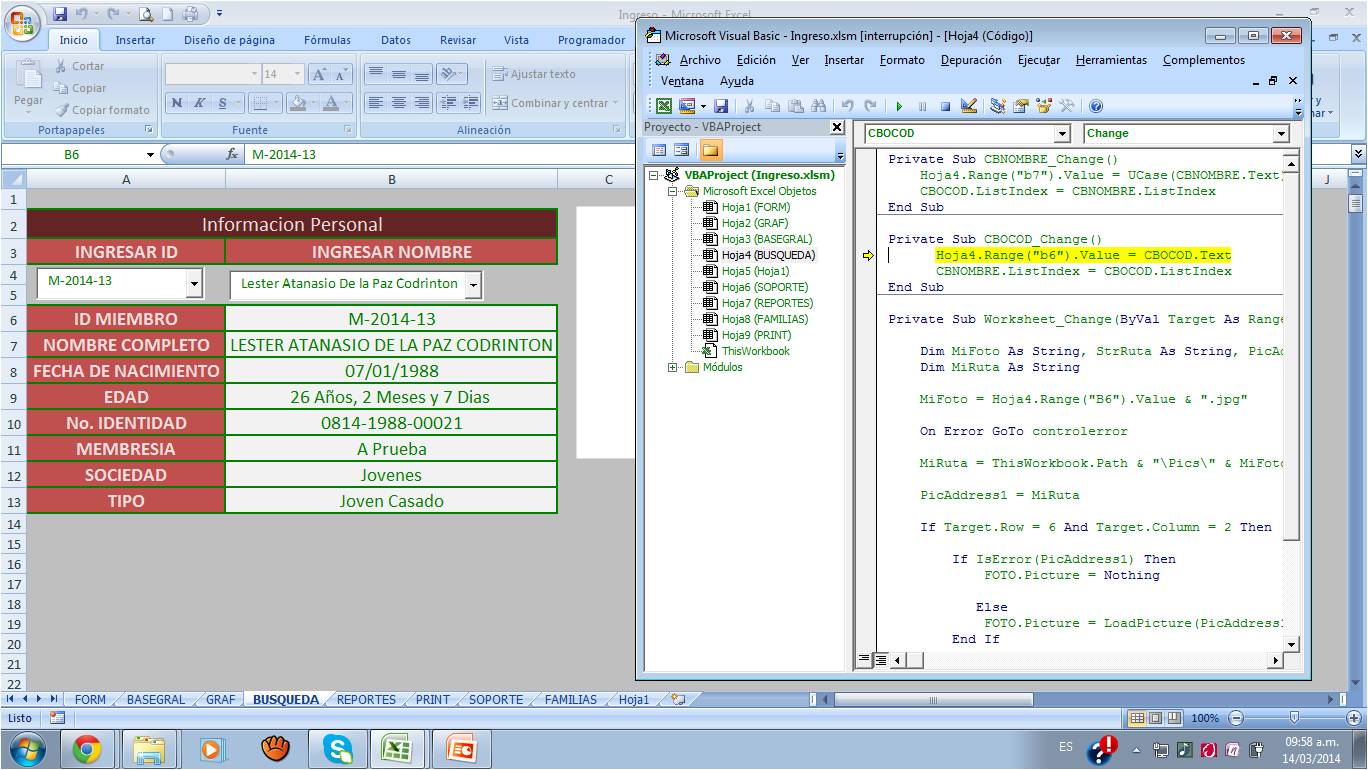
Task: Click Break pause icon in VBA toolbar
Action: [x=922, y=106]
